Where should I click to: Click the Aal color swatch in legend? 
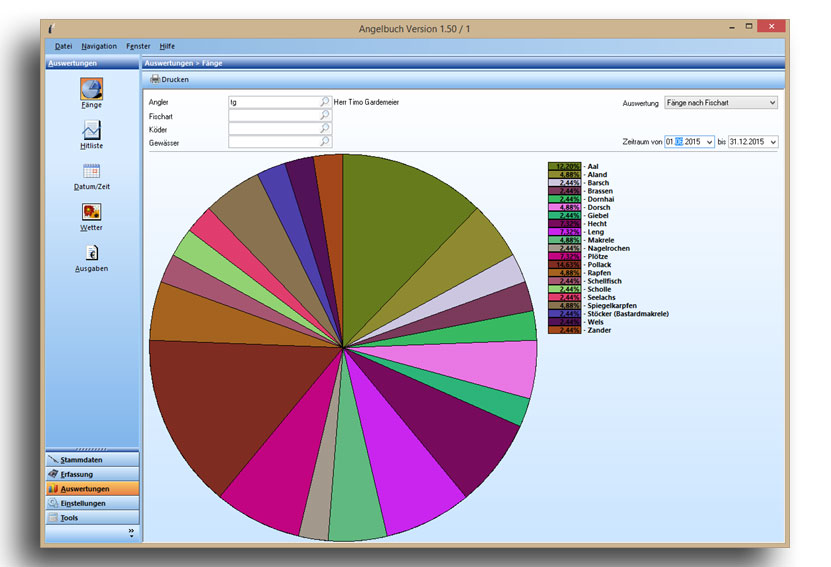click(564, 167)
